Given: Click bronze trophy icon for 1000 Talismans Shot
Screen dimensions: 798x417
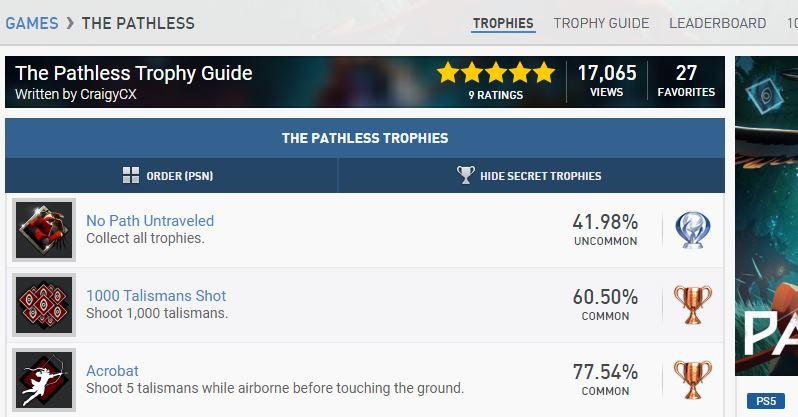Looking at the screenshot, I should click(692, 305).
